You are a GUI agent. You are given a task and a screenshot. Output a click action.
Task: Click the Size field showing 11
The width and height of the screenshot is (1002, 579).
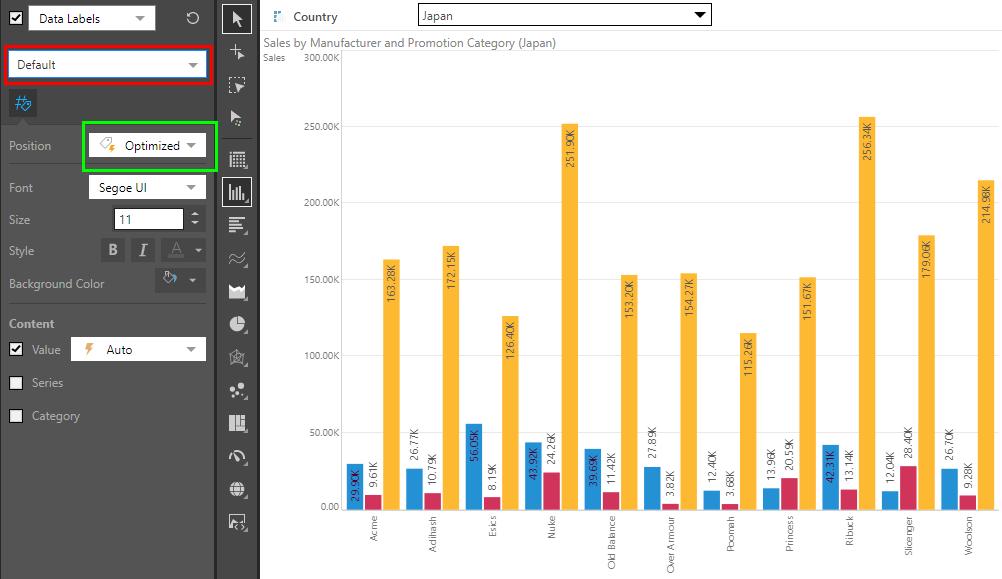tap(148, 219)
